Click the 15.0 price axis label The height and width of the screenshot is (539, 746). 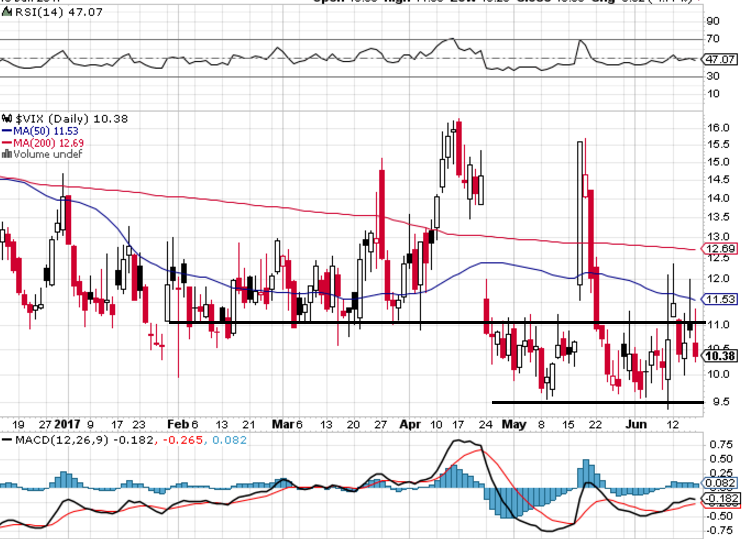pyautogui.click(x=718, y=162)
